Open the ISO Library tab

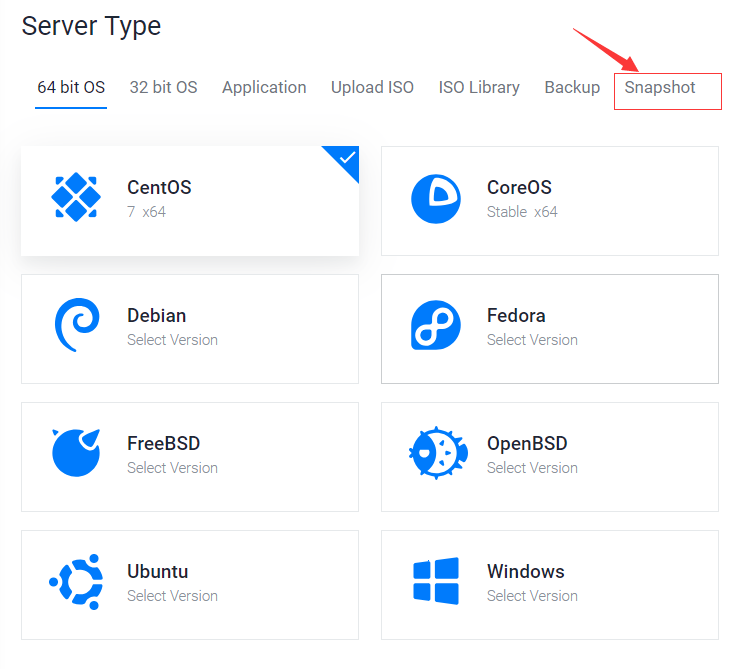(479, 88)
